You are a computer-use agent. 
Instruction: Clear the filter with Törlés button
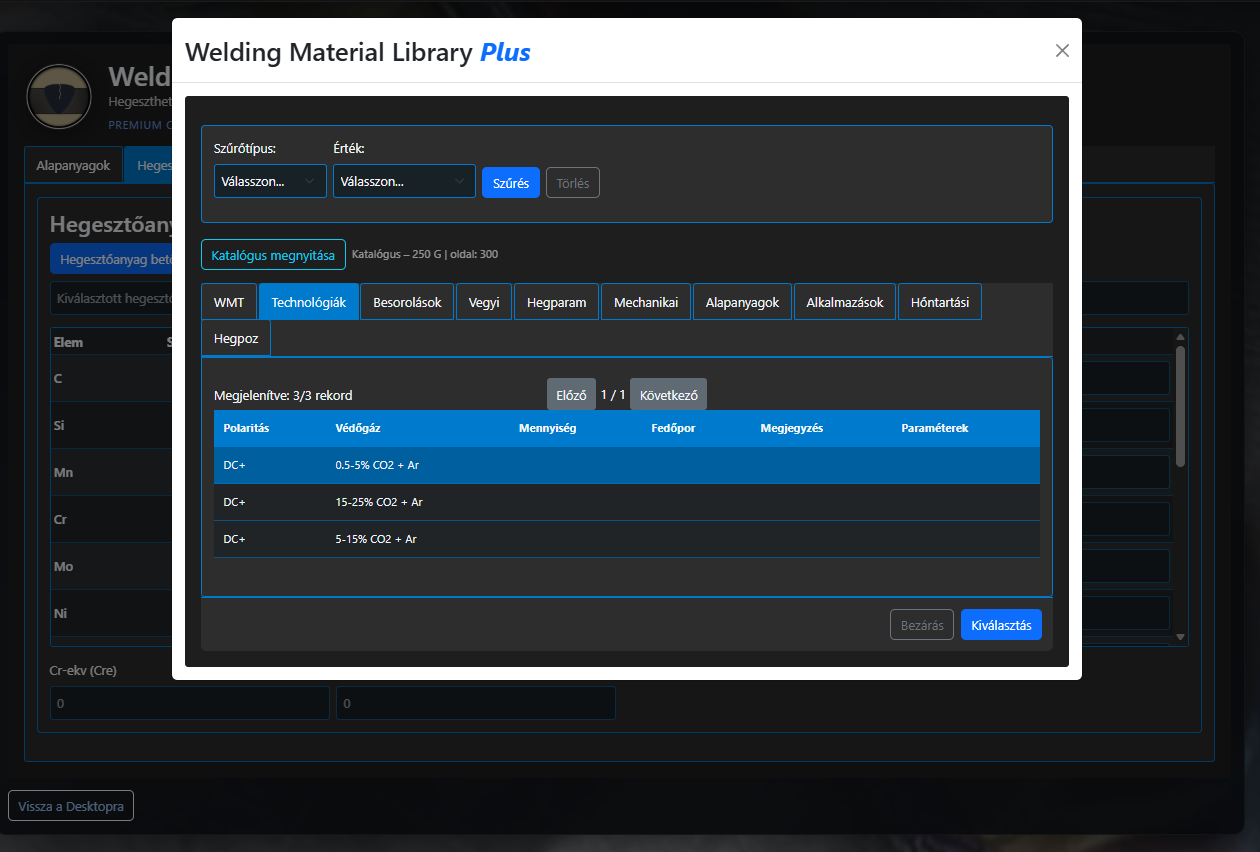[x=573, y=183]
